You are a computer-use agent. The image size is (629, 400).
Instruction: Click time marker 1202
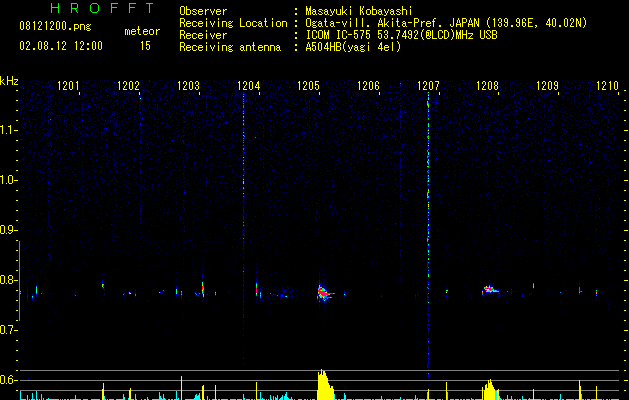click(x=128, y=85)
